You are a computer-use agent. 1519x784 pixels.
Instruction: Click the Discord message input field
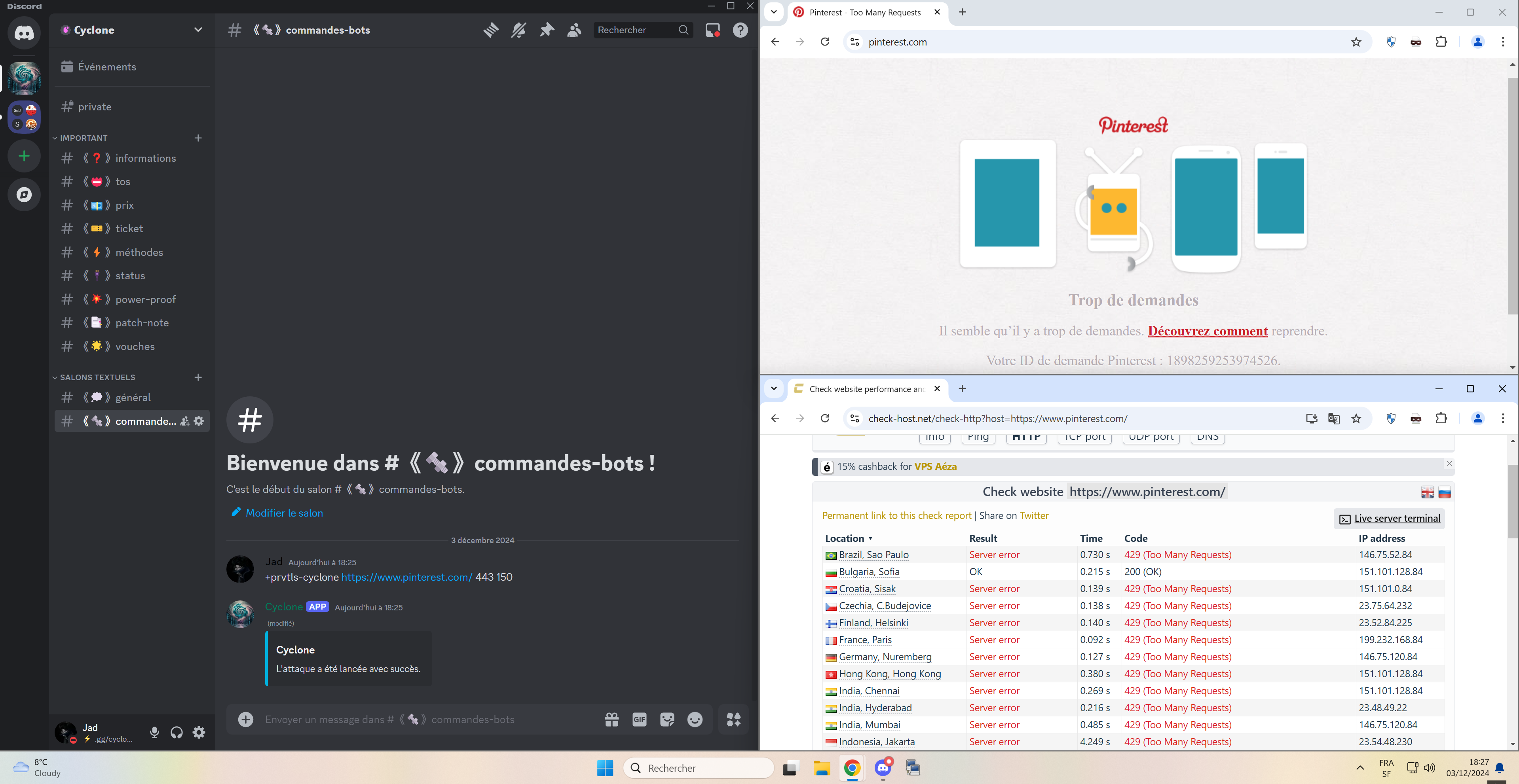413,719
